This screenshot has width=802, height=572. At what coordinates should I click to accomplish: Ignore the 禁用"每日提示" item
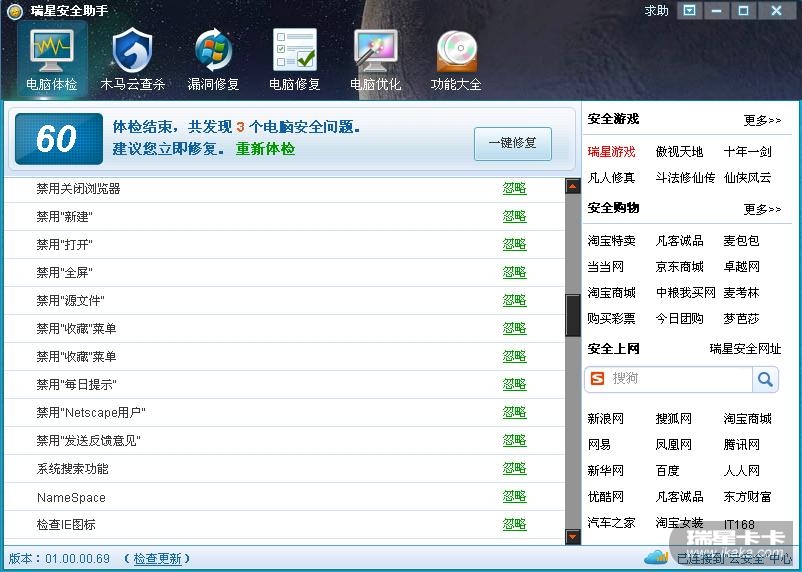(515, 384)
